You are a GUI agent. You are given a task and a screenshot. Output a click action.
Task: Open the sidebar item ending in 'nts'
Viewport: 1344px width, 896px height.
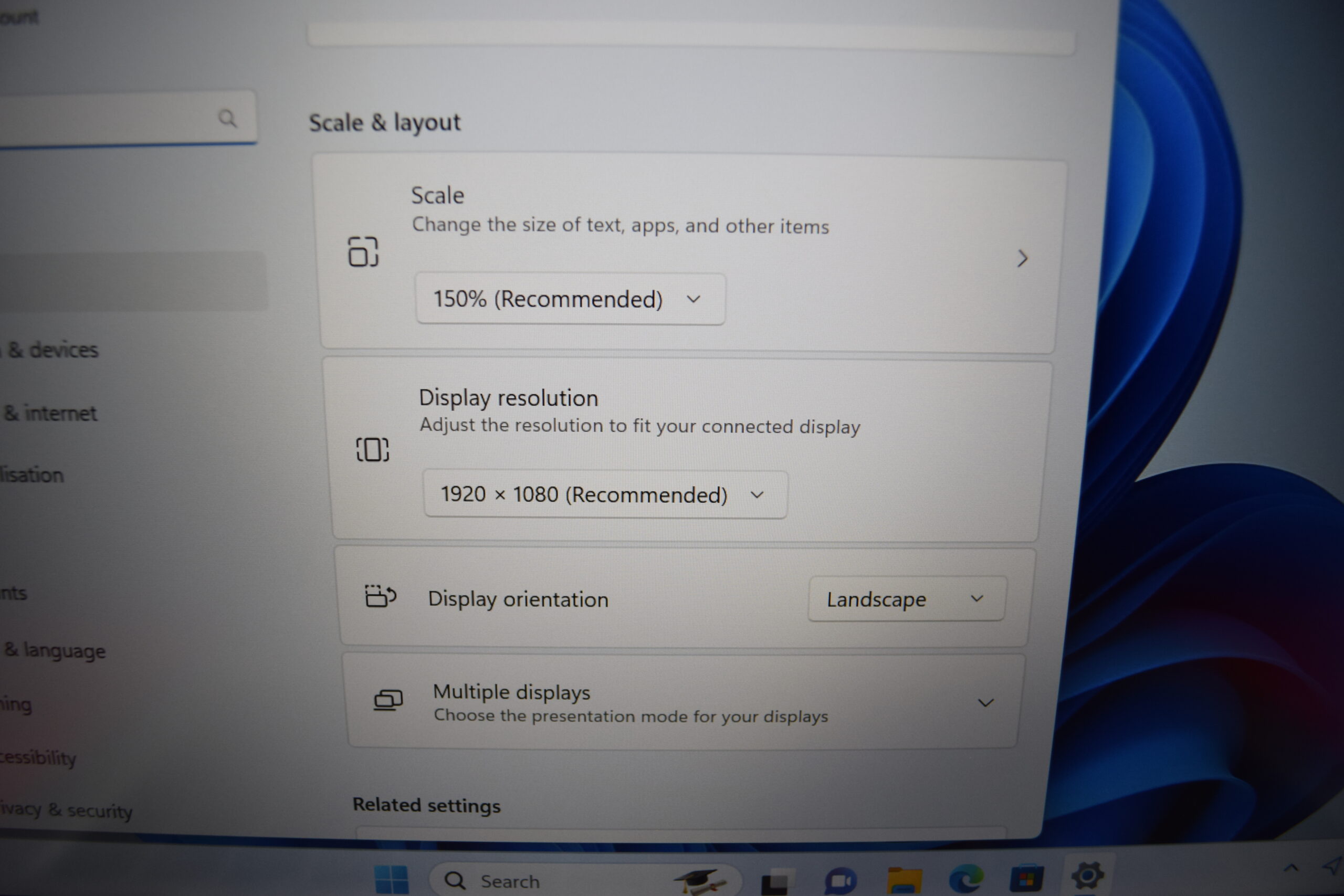click(x=14, y=593)
